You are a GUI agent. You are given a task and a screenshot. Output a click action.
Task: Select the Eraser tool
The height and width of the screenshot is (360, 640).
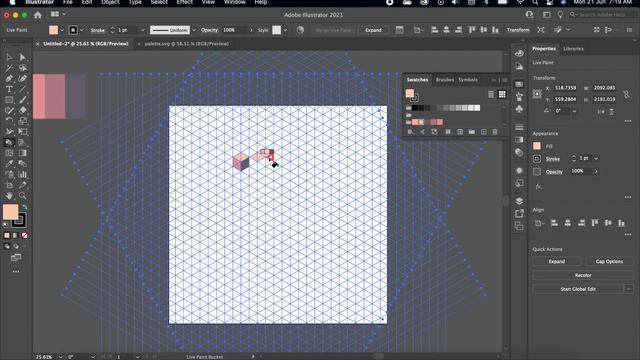tap(23, 110)
